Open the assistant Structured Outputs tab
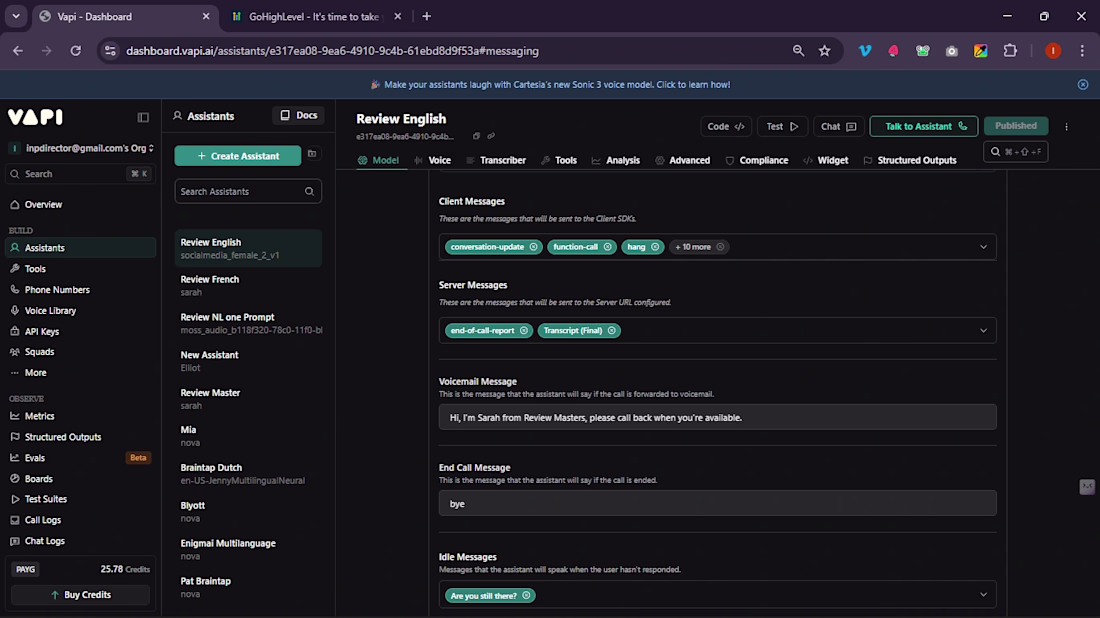This screenshot has height=618, width=1100. tap(910, 161)
